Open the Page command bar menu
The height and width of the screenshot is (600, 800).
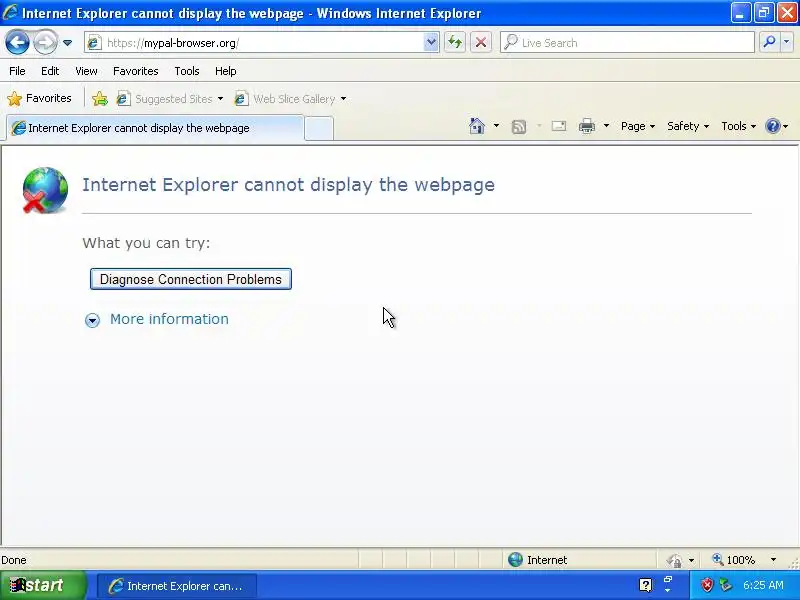(638, 126)
